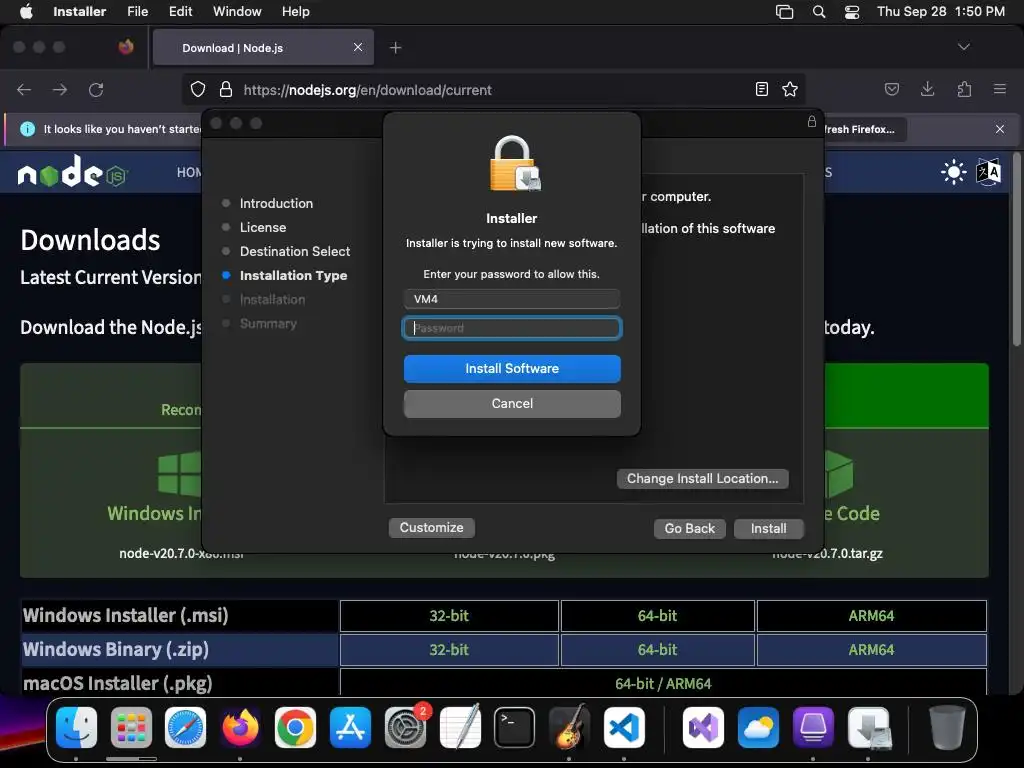Open TextEdit from the Dock
The image size is (1024, 768).
coord(460,728)
